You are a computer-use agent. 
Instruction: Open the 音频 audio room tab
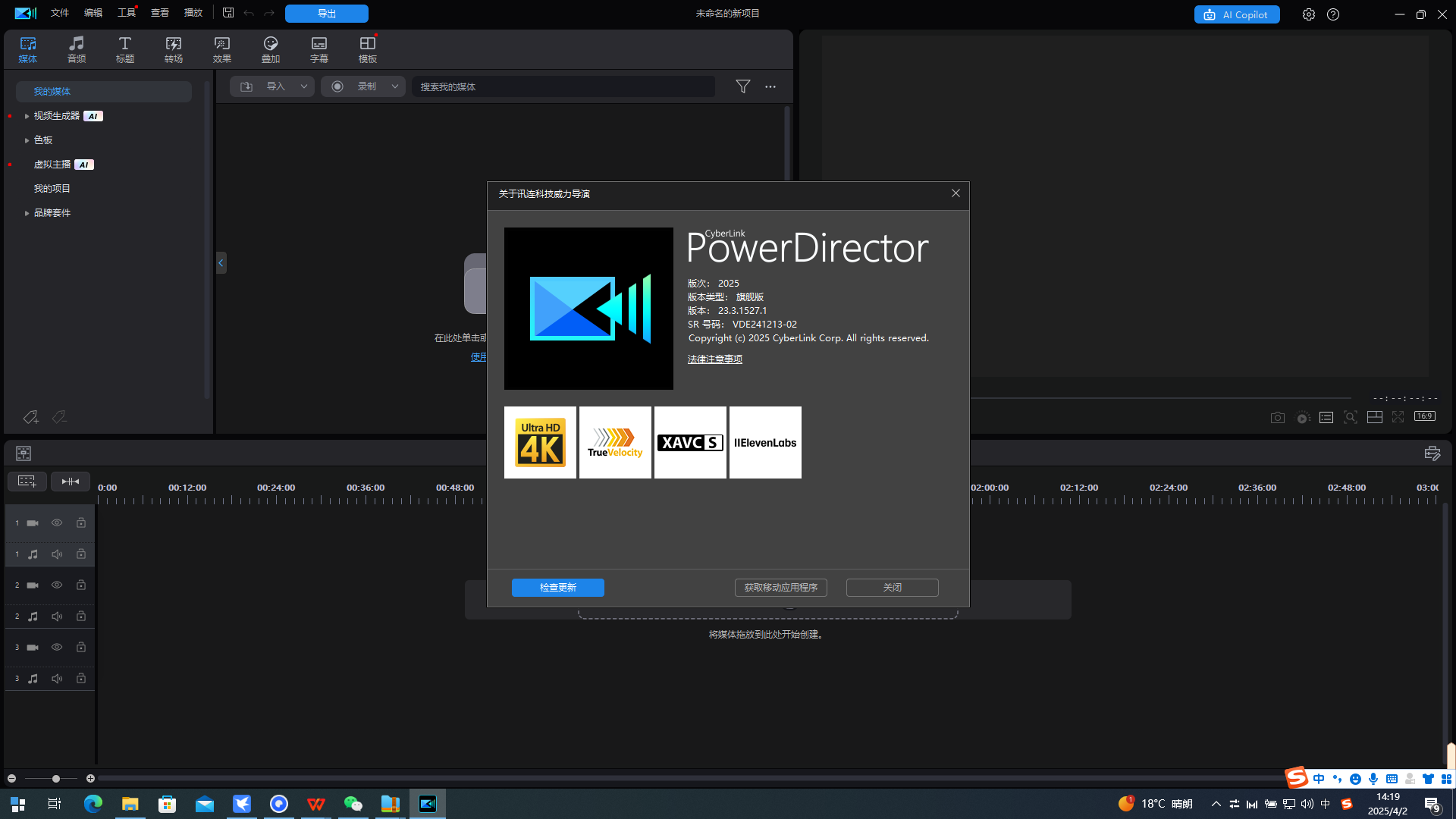coord(77,49)
